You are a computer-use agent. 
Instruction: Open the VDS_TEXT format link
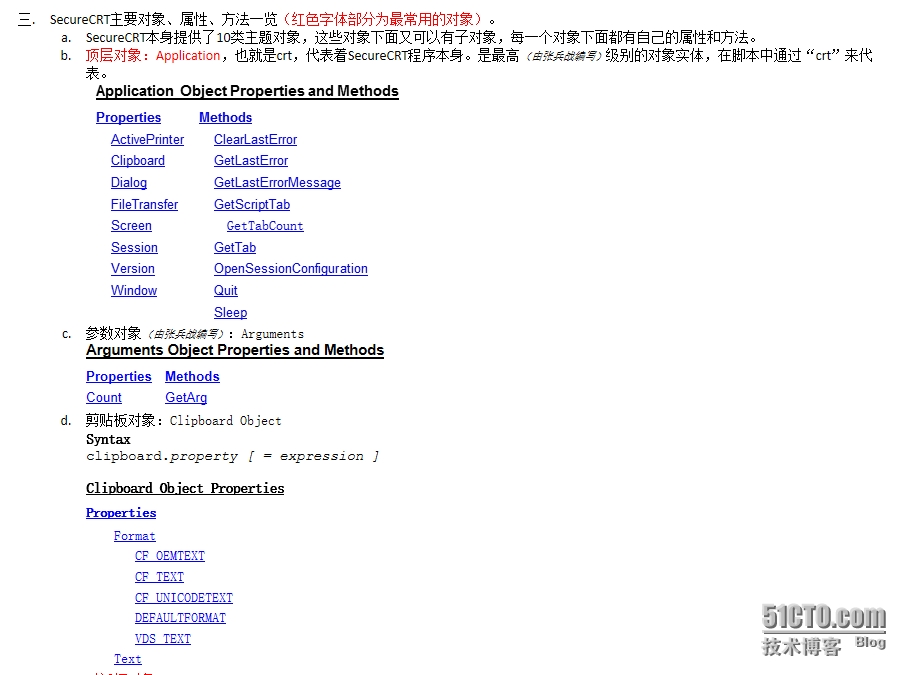163,639
